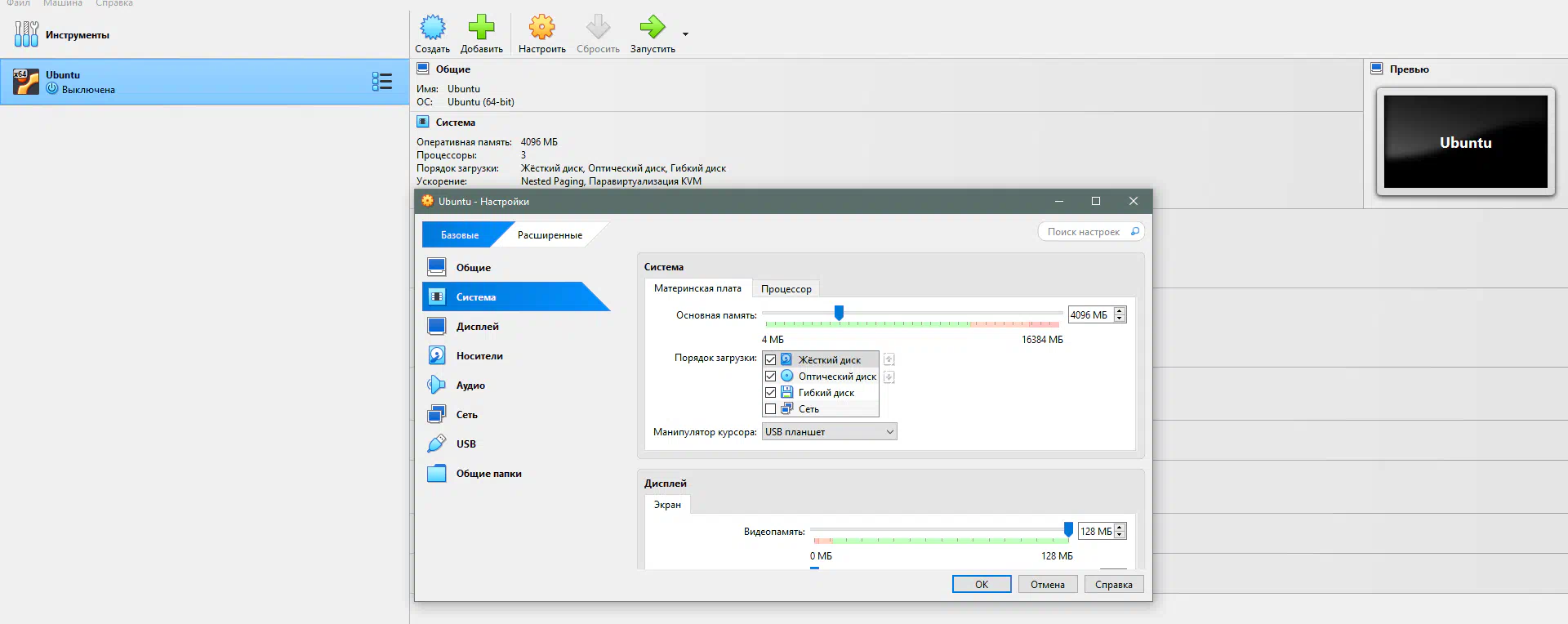This screenshot has width=1568, height=624.
Task: Select the Ubuntu VM icon in list
Action: coord(26,82)
